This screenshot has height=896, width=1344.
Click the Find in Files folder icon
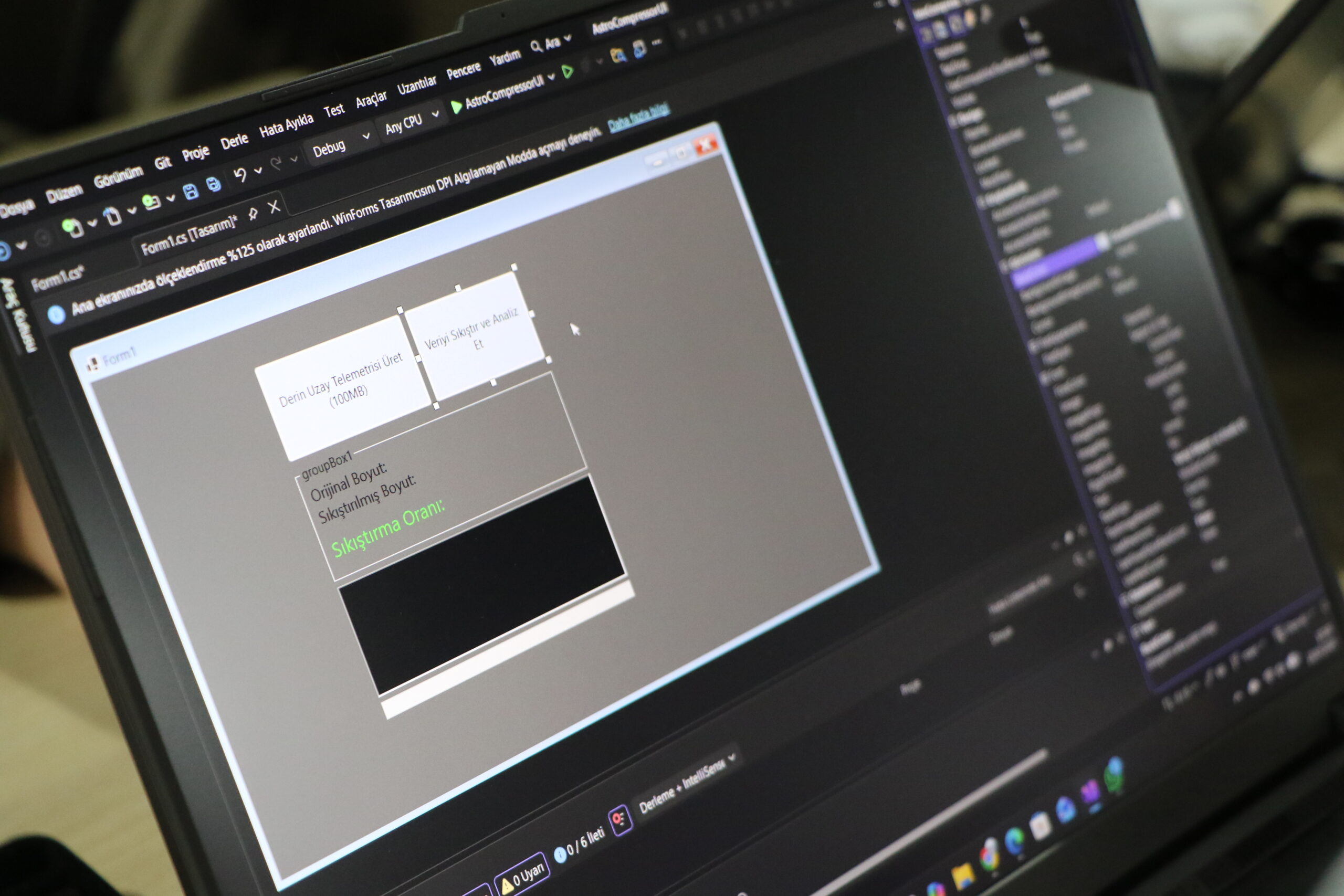617,56
